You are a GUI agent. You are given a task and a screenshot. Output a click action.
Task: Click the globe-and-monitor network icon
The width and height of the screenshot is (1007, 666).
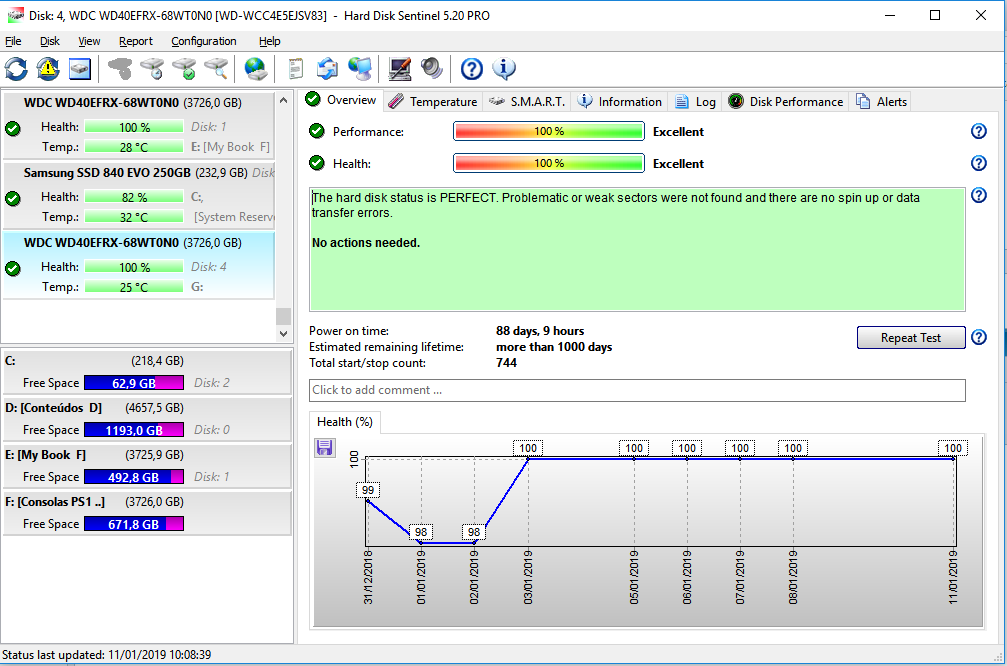pyautogui.click(x=360, y=69)
